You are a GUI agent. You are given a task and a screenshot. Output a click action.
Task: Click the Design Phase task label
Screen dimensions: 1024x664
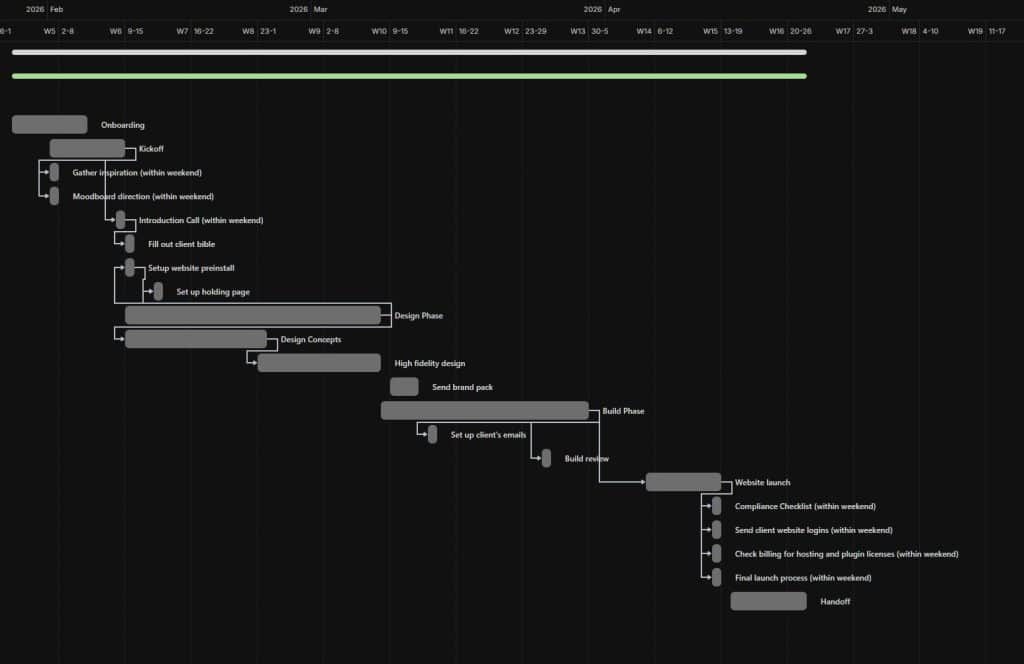tap(418, 315)
